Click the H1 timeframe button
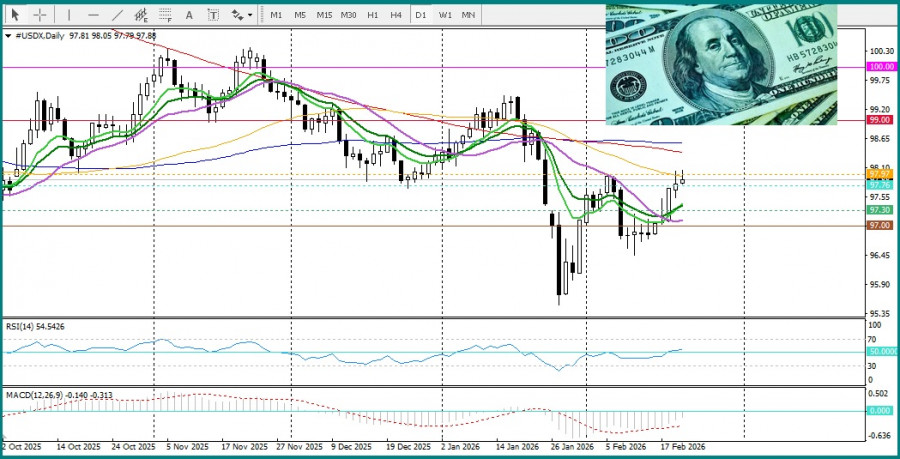This screenshot has width=900, height=459. [x=373, y=15]
